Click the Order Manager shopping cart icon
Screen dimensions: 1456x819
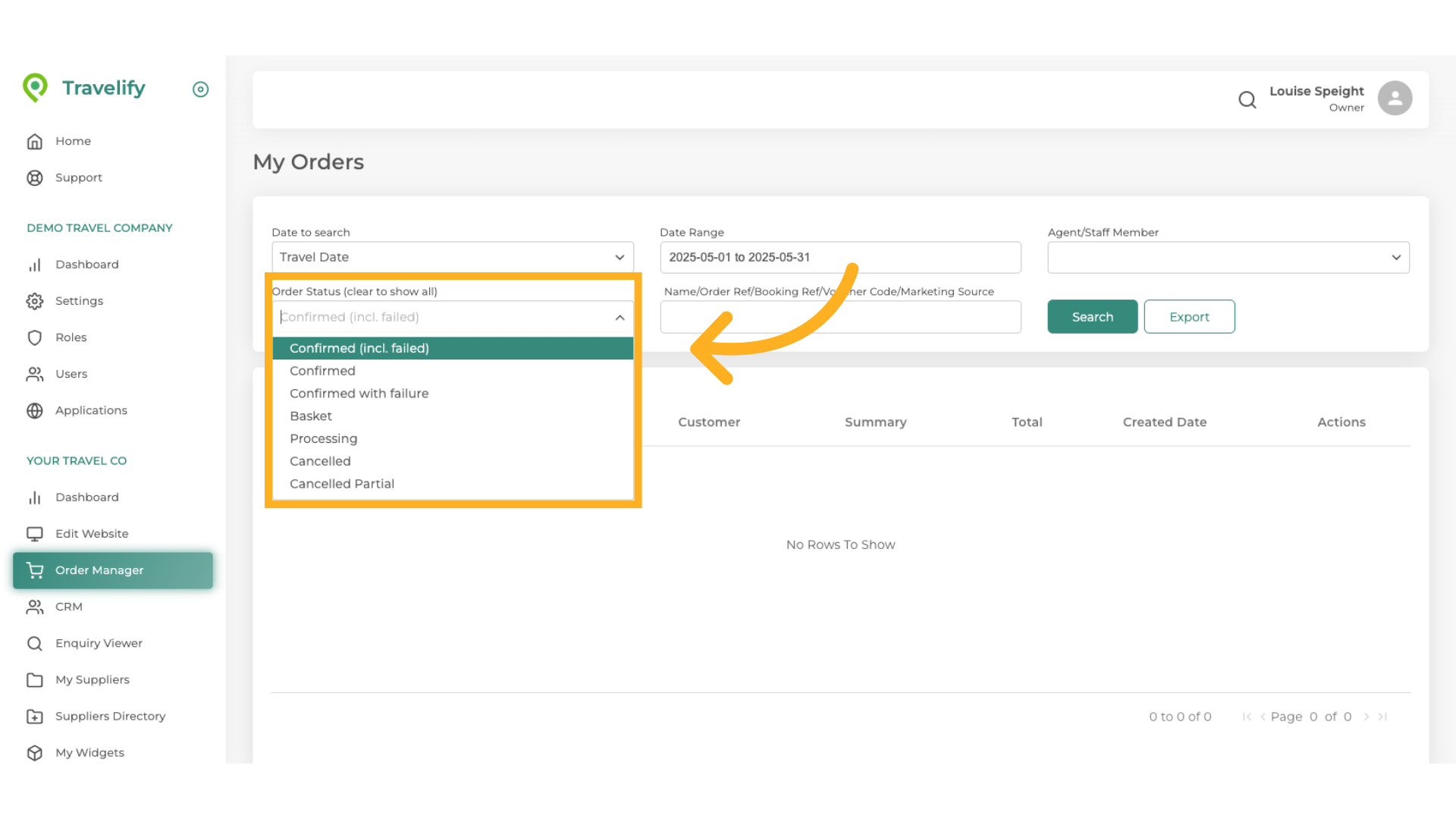coord(35,570)
